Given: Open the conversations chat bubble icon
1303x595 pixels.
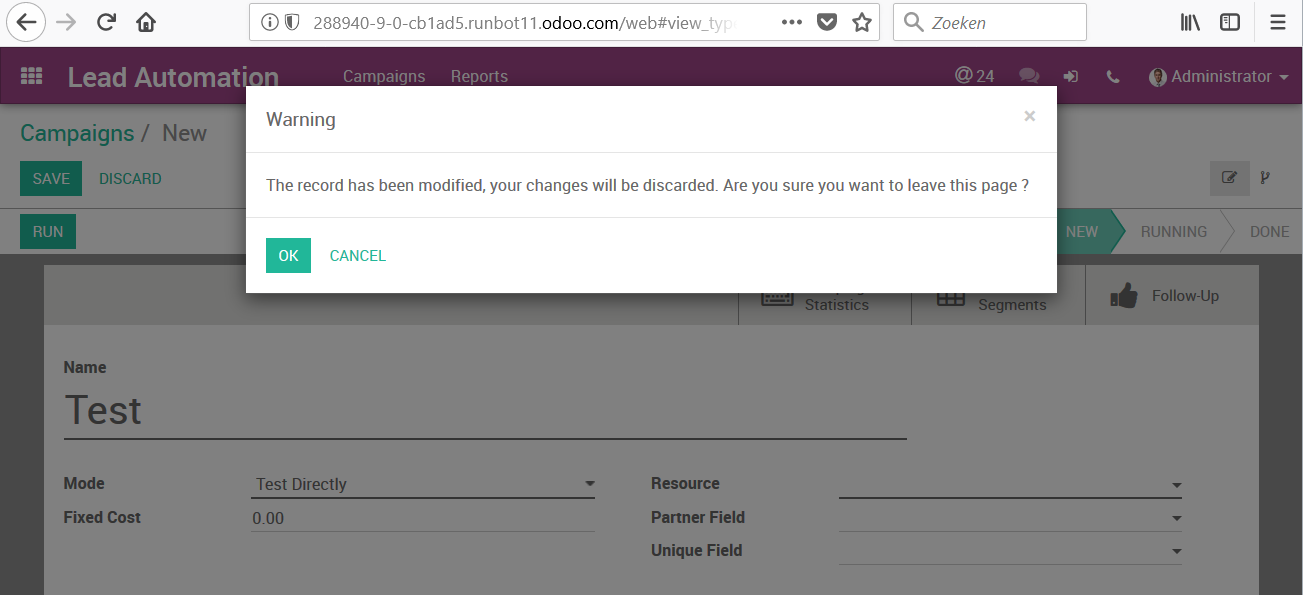Looking at the screenshot, I should point(1028,76).
